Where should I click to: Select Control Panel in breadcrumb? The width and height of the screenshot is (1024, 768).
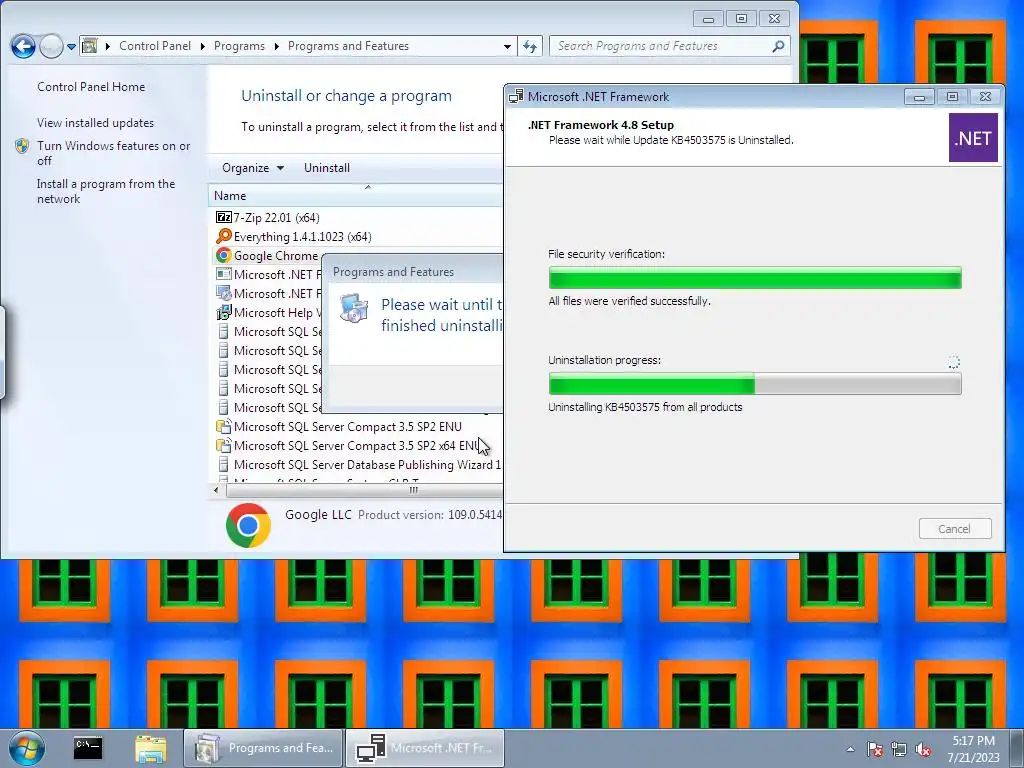(x=155, y=46)
